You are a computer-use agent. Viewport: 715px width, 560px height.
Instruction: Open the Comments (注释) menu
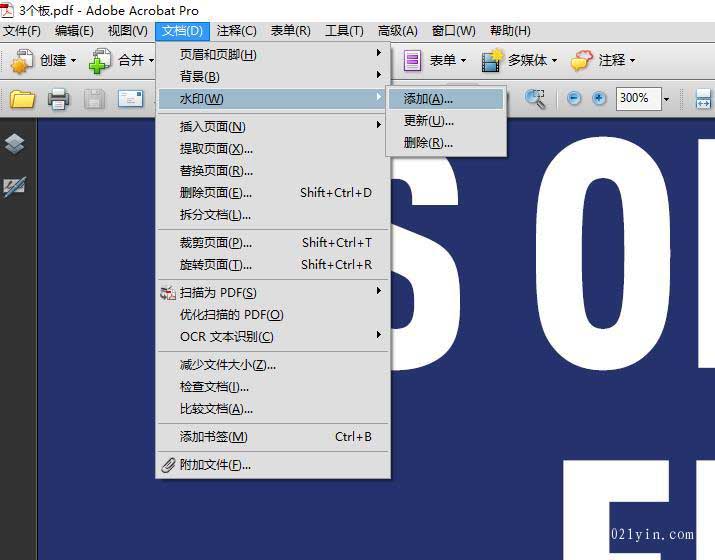pyautogui.click(x=237, y=31)
